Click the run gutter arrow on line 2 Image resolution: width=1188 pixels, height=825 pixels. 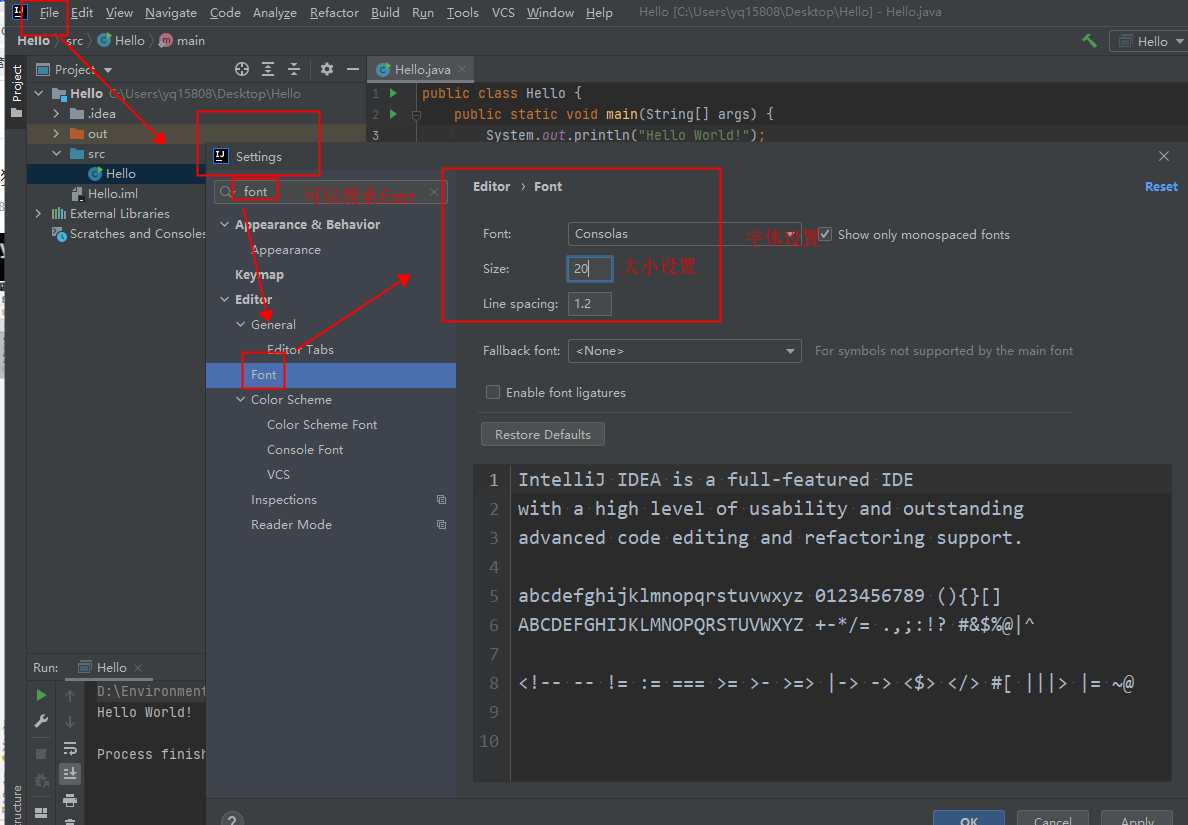[x=393, y=114]
